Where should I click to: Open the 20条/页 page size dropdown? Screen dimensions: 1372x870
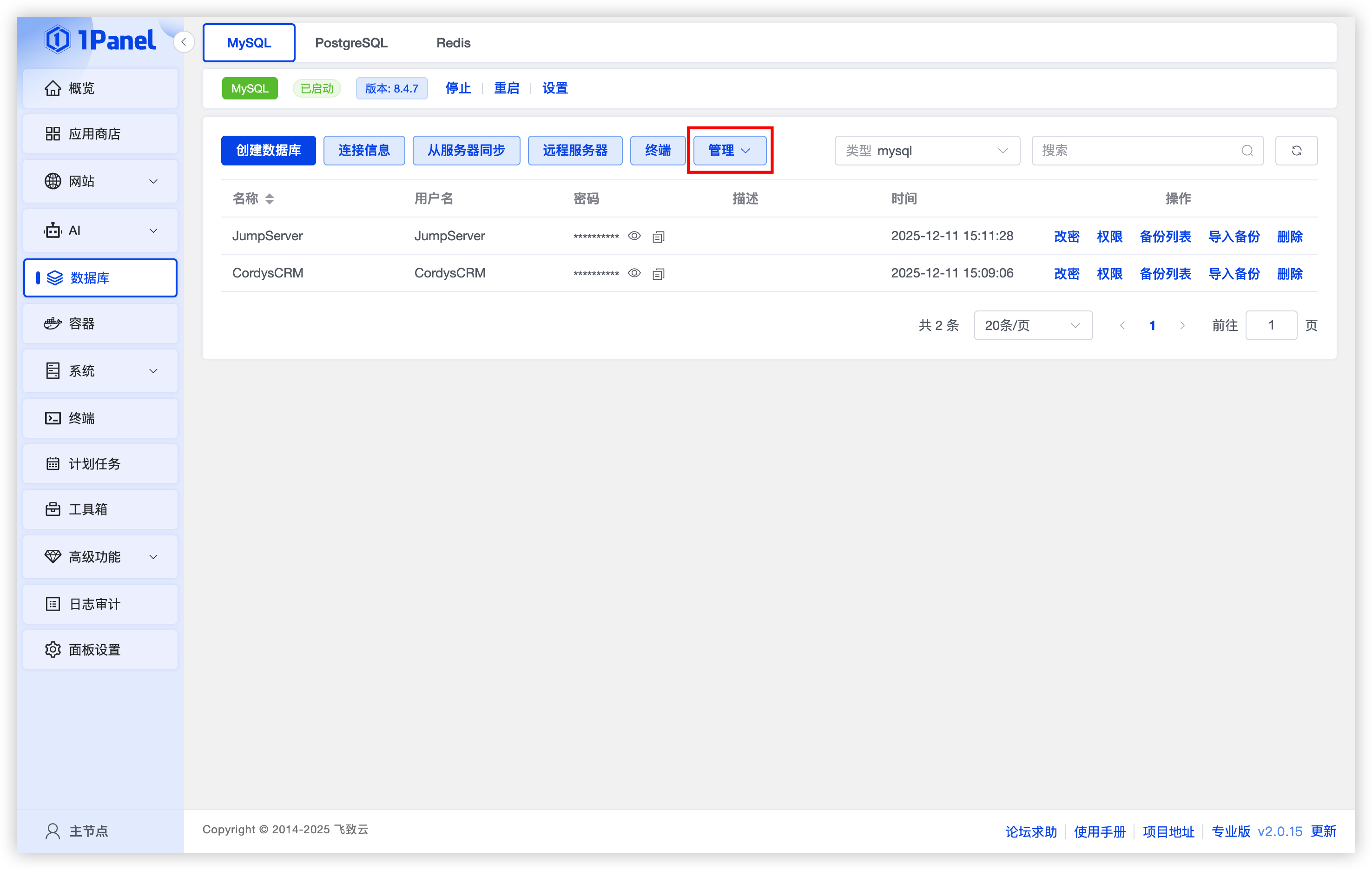(x=1032, y=325)
